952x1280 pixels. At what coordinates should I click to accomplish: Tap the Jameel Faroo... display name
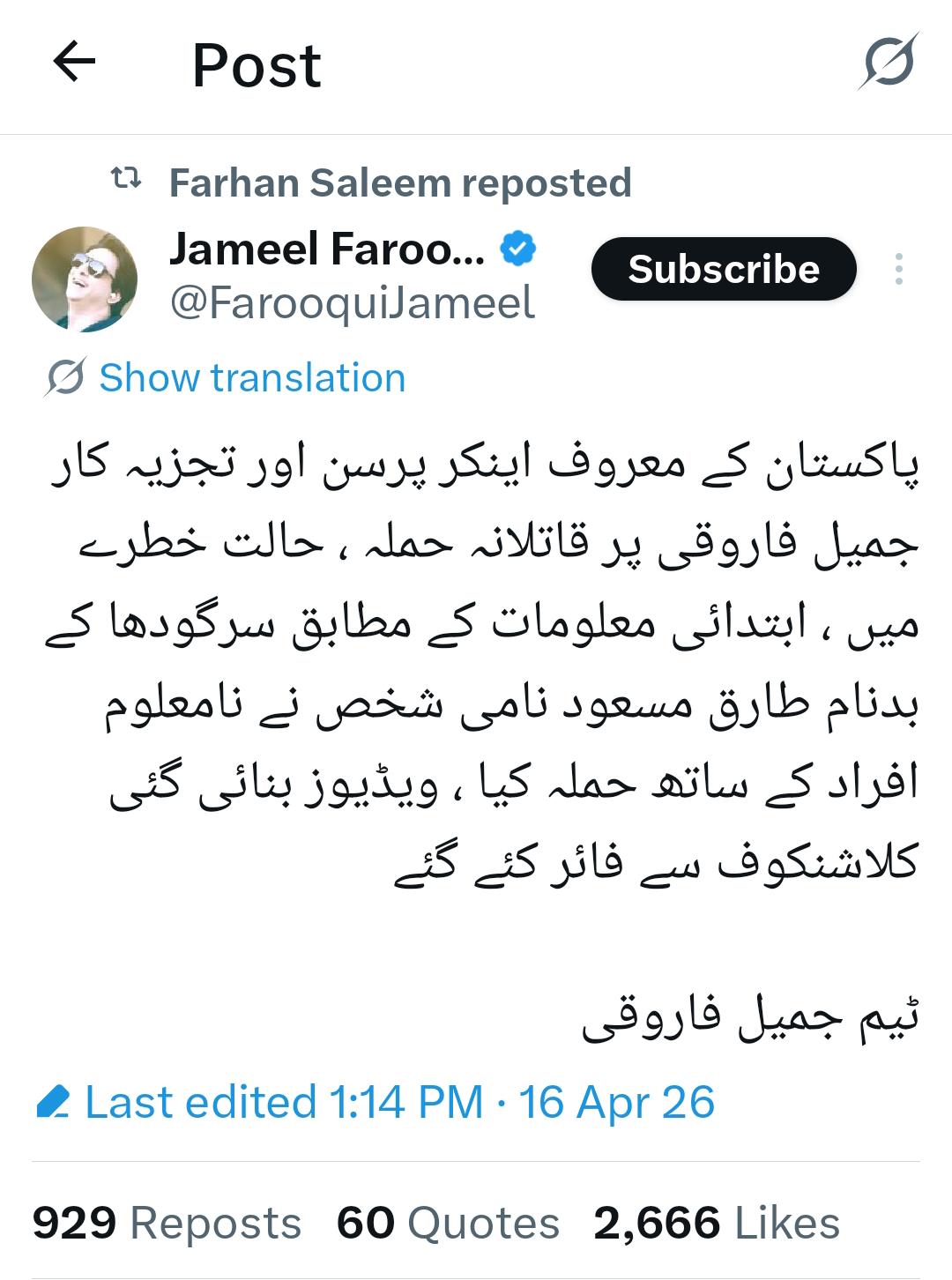[326, 249]
